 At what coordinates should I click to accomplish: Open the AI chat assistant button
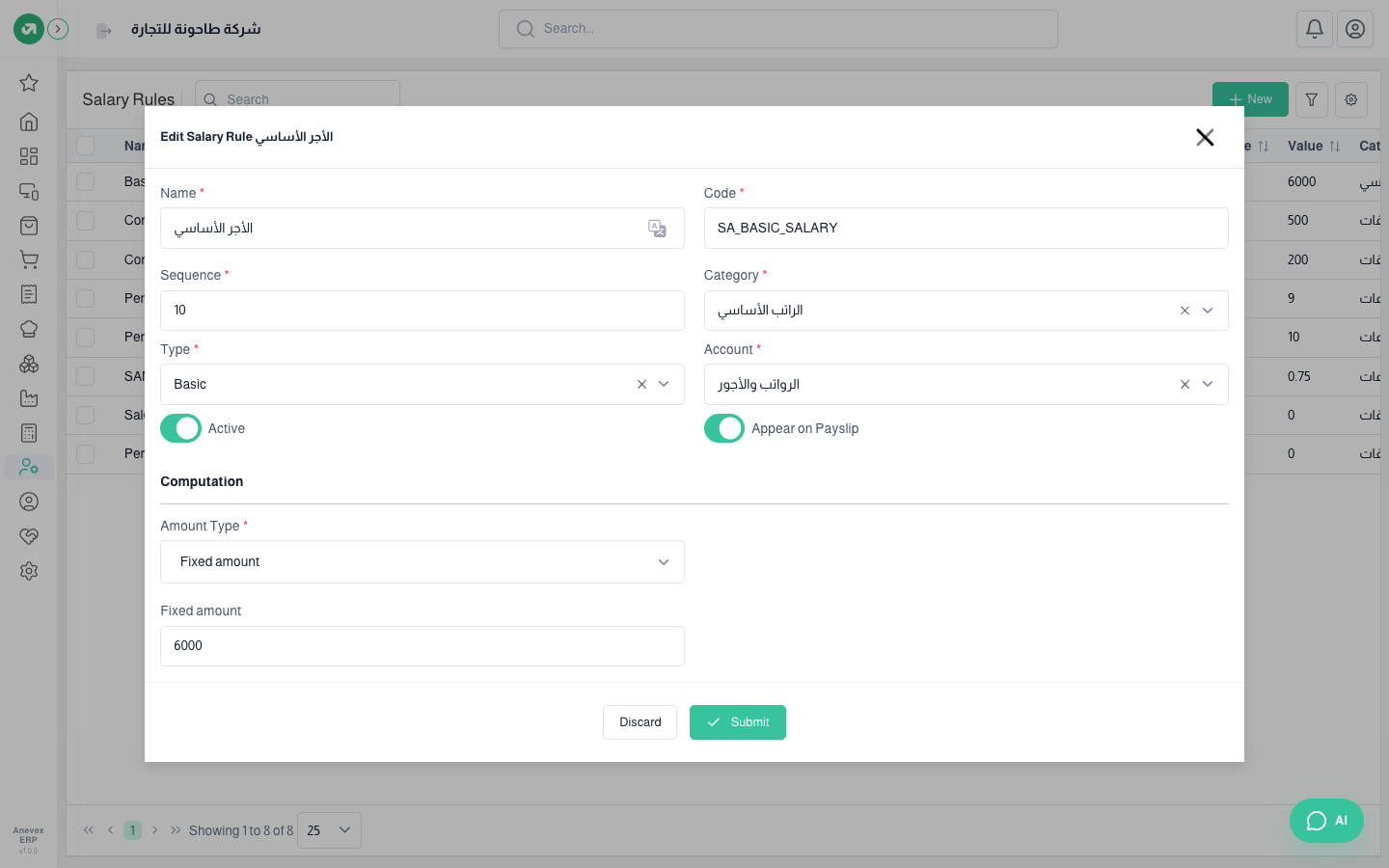tap(1326, 821)
